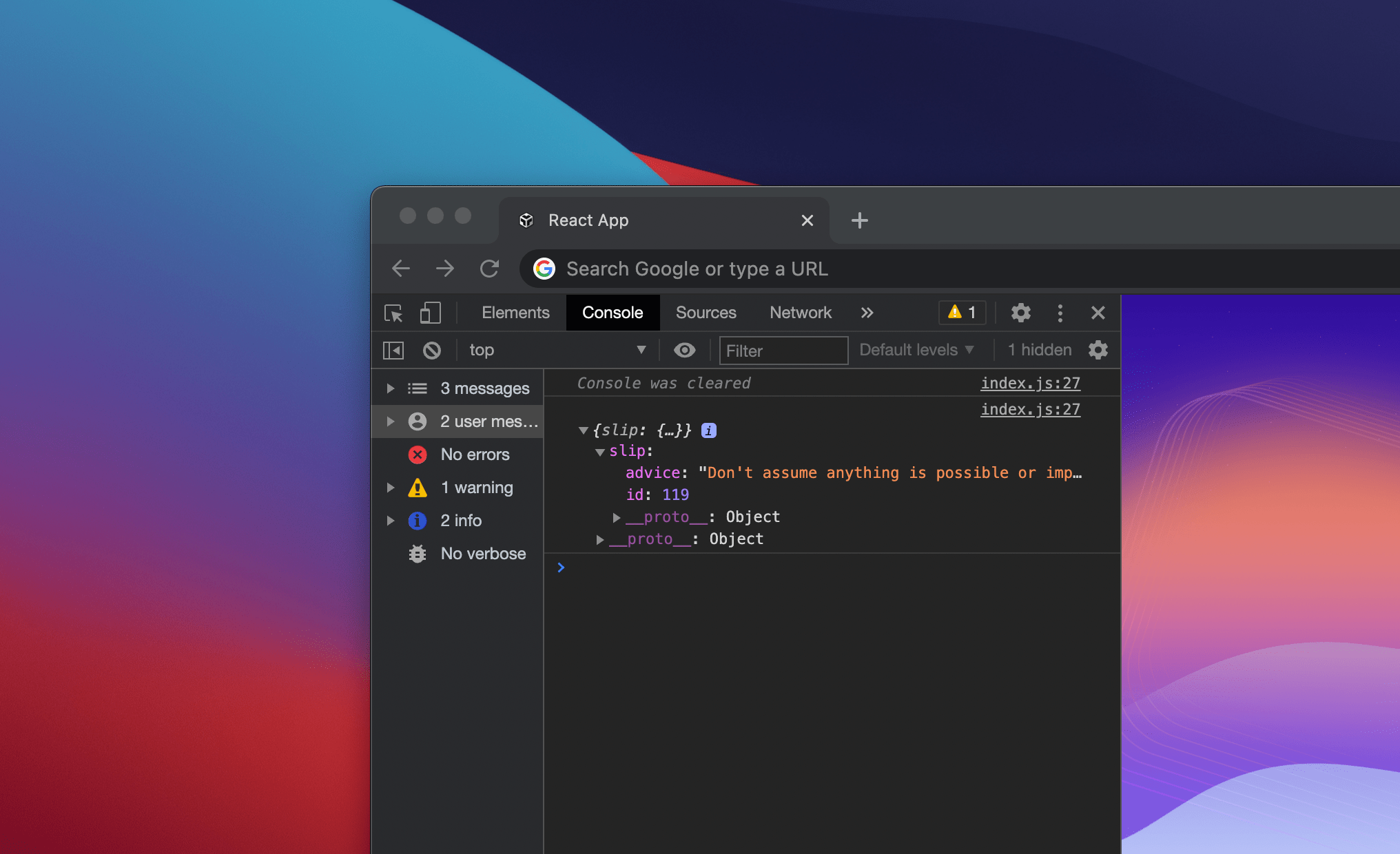Open the Default levels dropdown

[916, 350]
